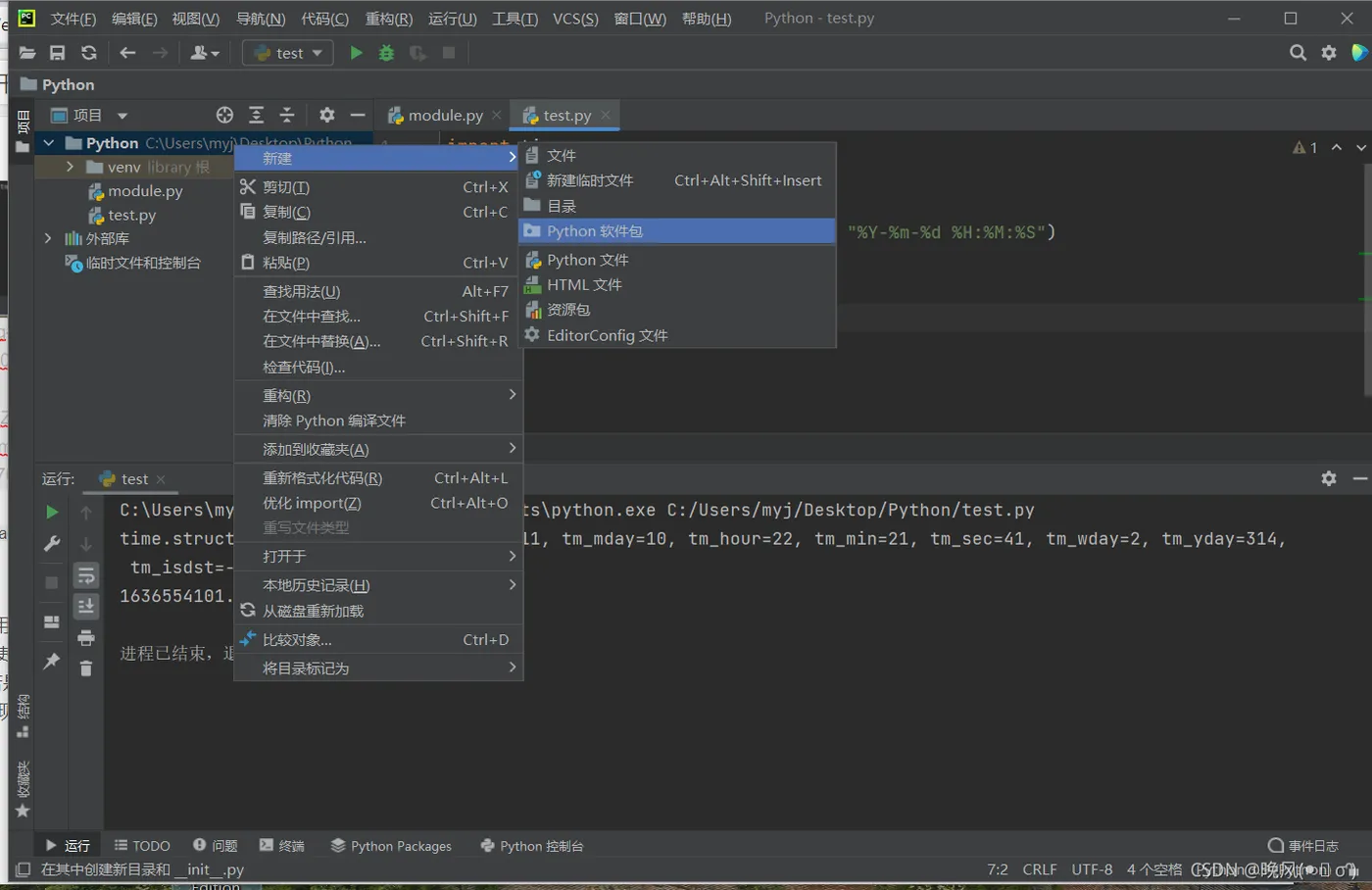Viewport: 1372px width, 890px height.
Task: Open 事件日志 event log button
Action: point(1303,845)
